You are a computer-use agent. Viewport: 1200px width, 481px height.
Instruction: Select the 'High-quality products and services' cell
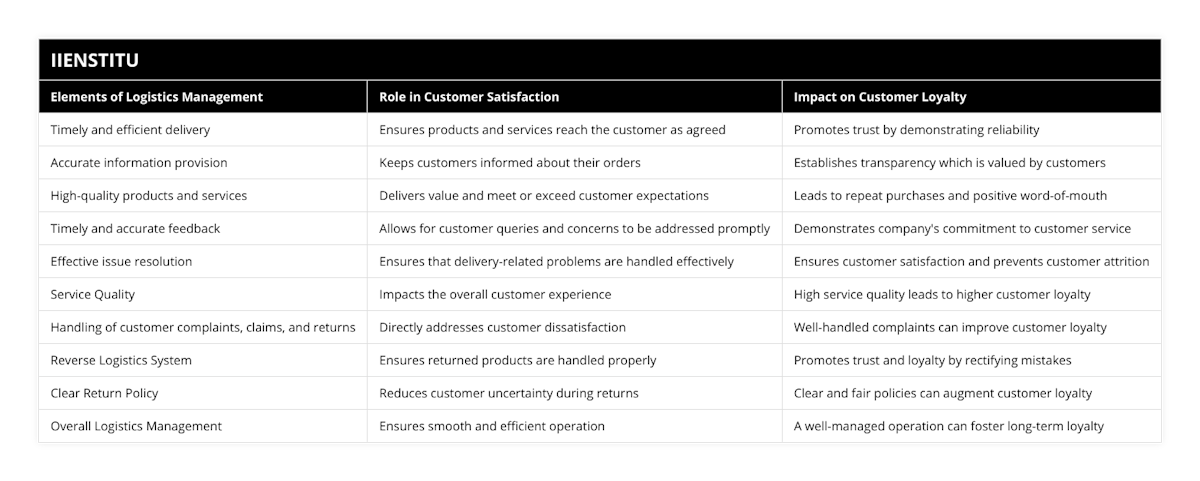point(149,195)
